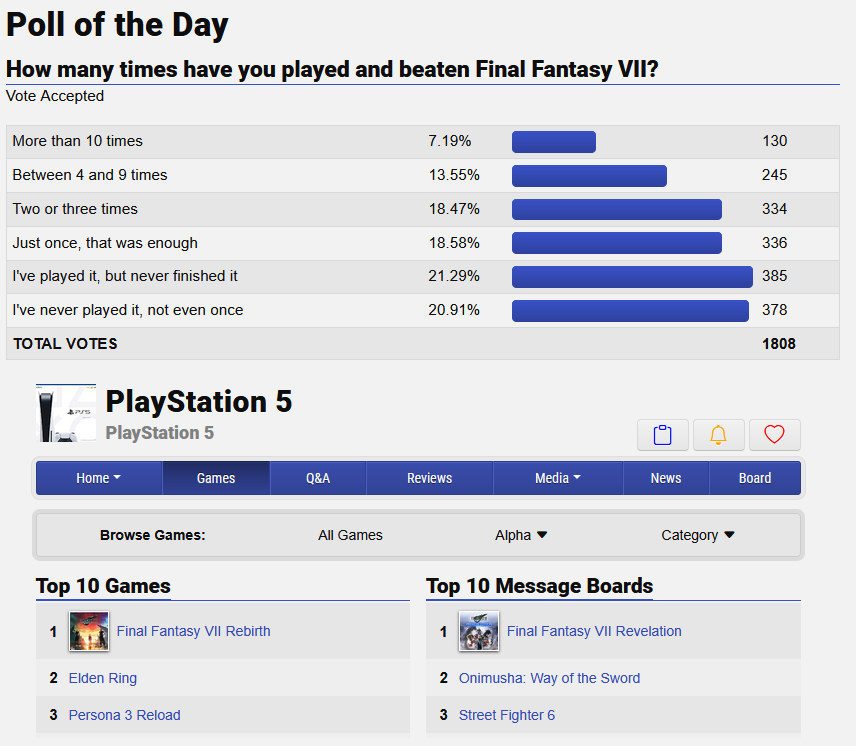The image size is (856, 746).
Task: Click the red heart favorite icon
Action: 774,435
